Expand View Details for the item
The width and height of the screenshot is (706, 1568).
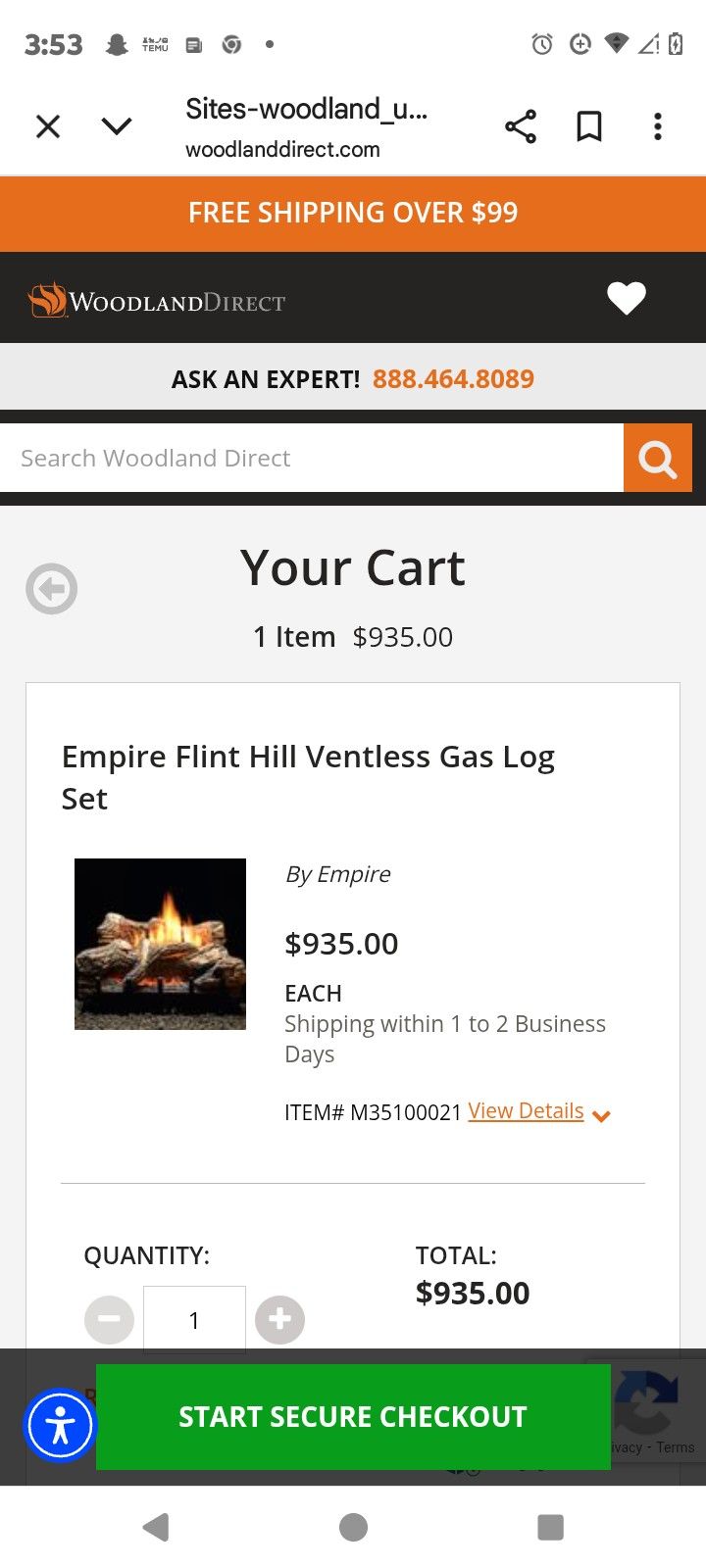coord(538,1112)
